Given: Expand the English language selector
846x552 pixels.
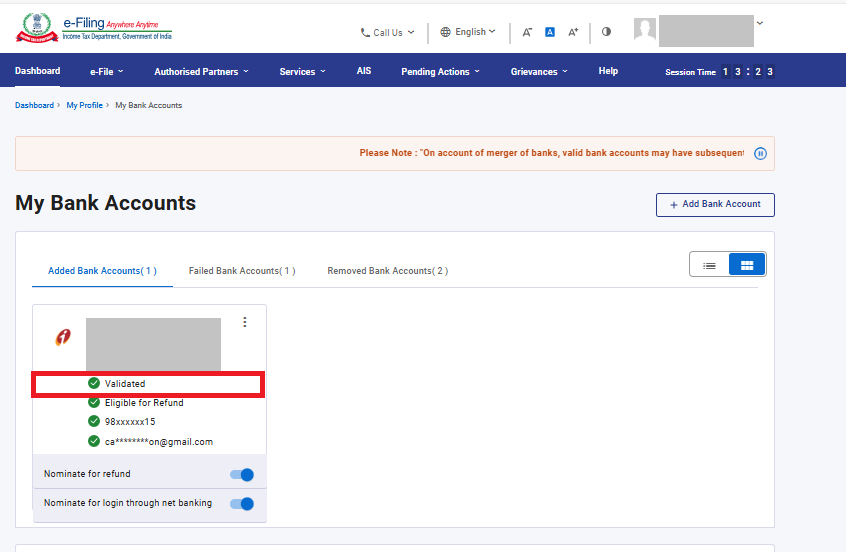Looking at the screenshot, I should (x=468, y=32).
